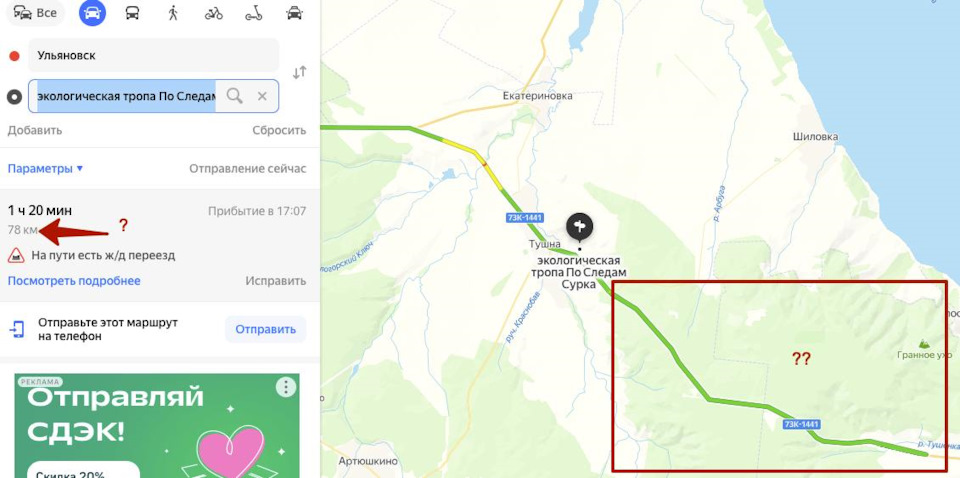This screenshot has height=478, width=960.
Task: Select the bus transport mode icon
Action: (132, 13)
